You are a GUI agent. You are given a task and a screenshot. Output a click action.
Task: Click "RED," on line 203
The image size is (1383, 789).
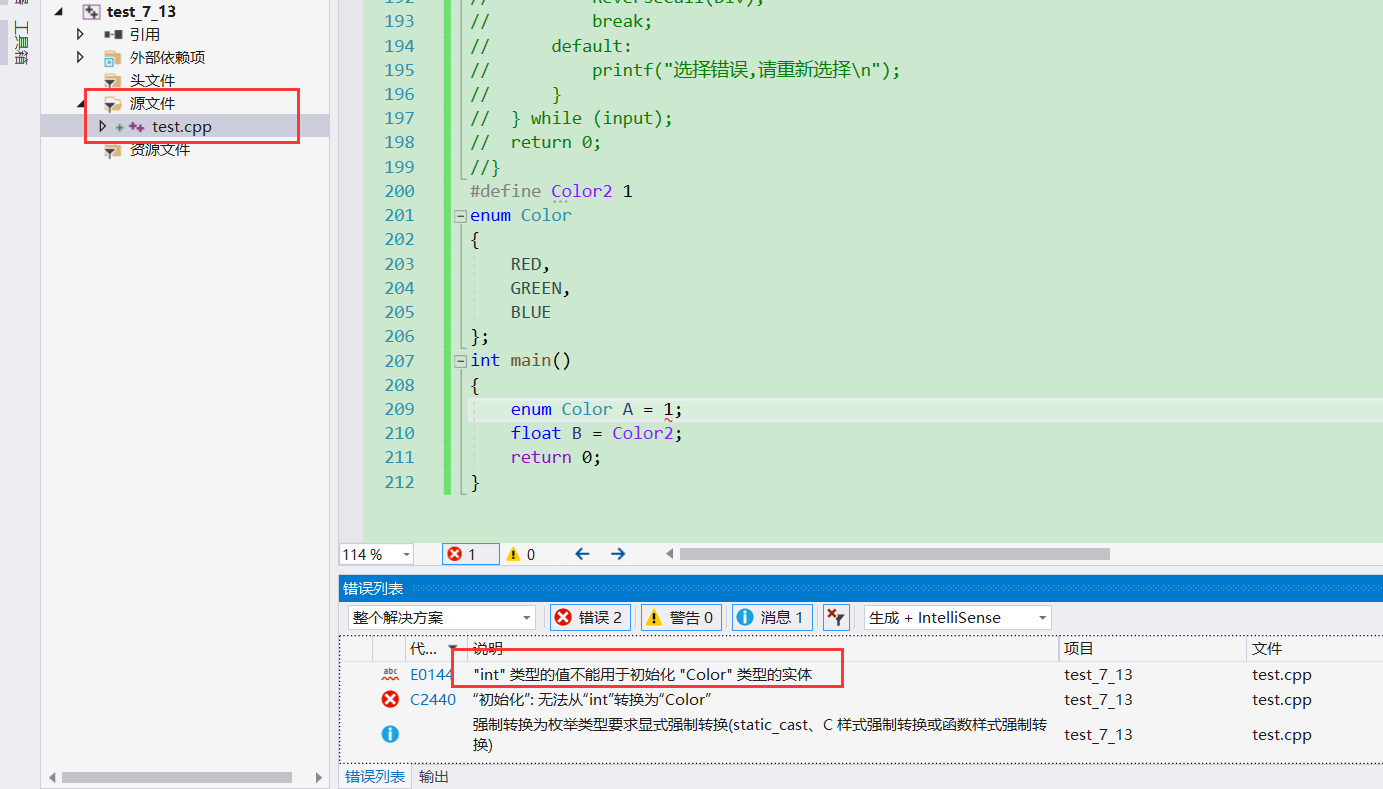coord(530,264)
